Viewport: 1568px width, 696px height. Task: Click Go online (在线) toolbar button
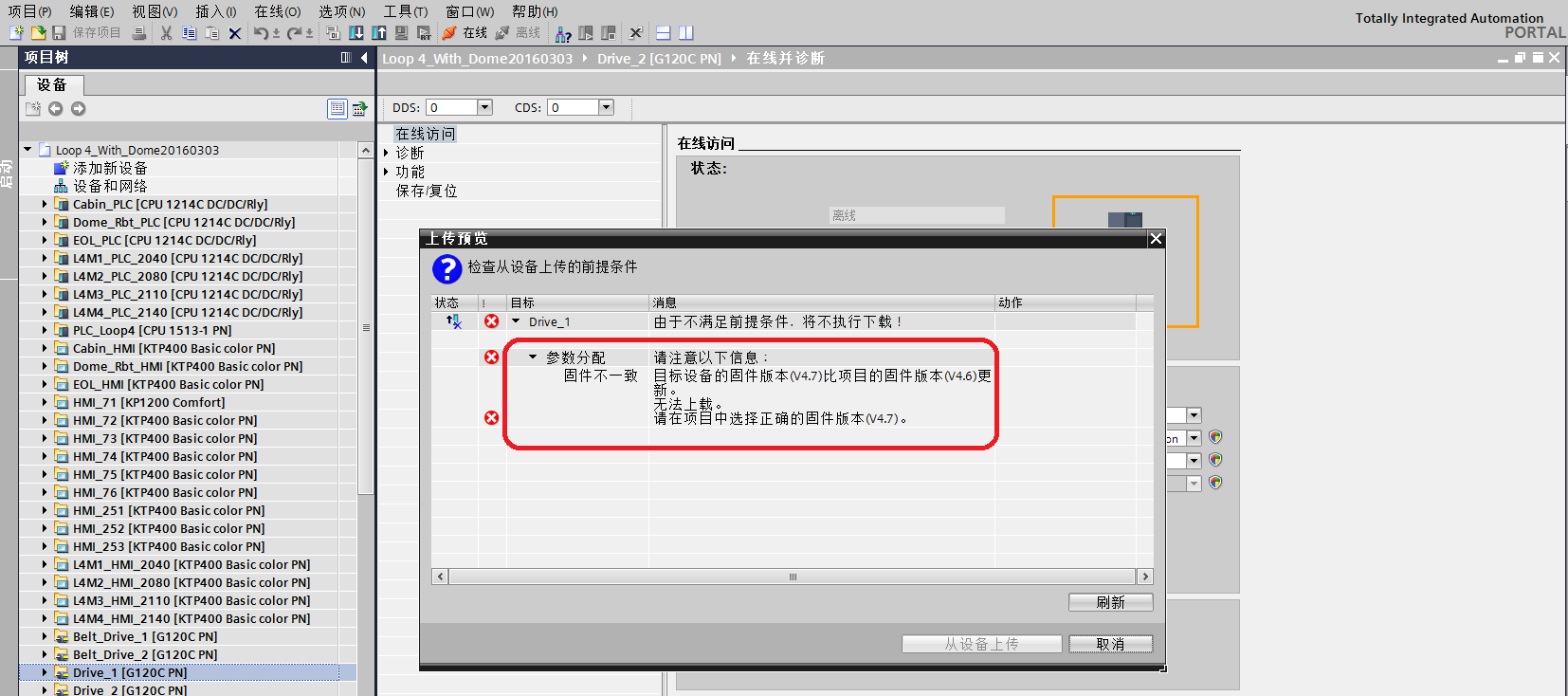coord(465,33)
